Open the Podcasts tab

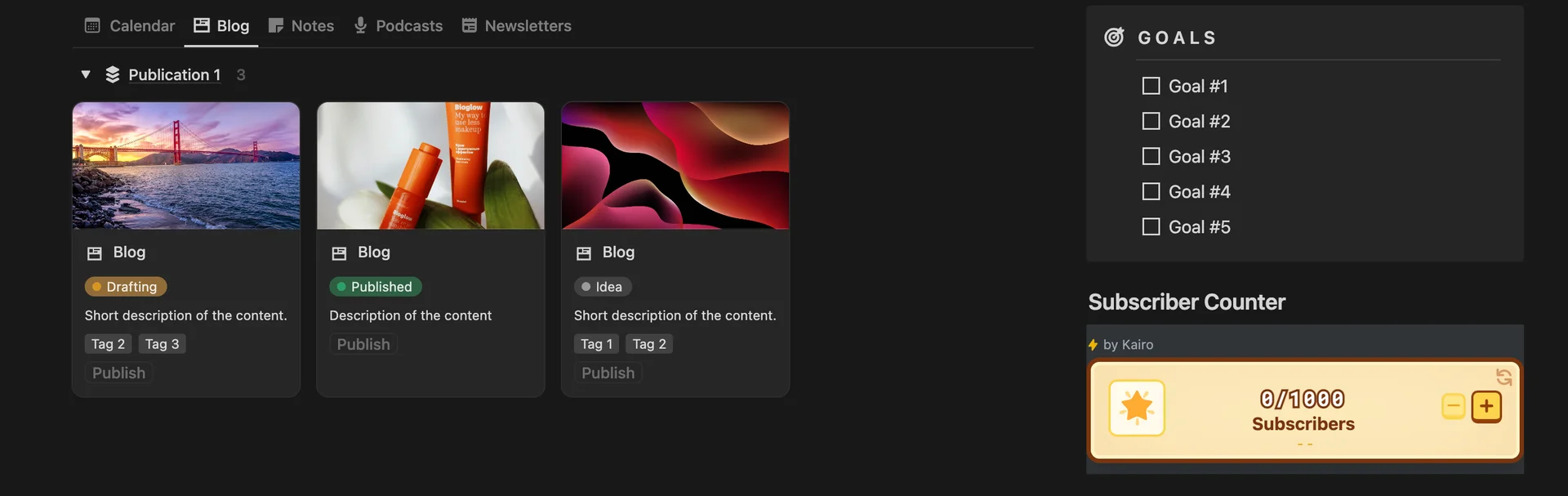pyautogui.click(x=398, y=26)
